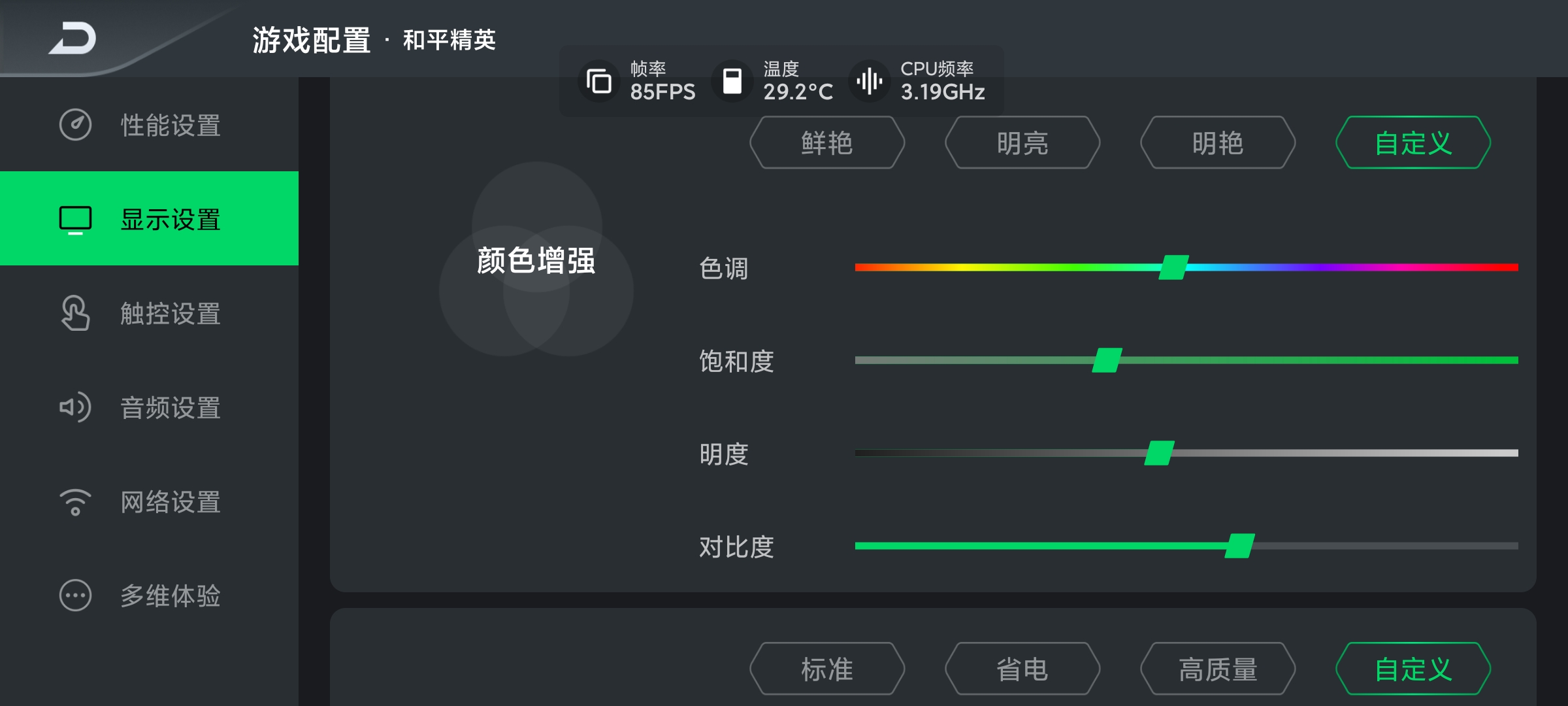Click the 音频设置 speaker icon
The image size is (1568, 706).
pyautogui.click(x=75, y=407)
